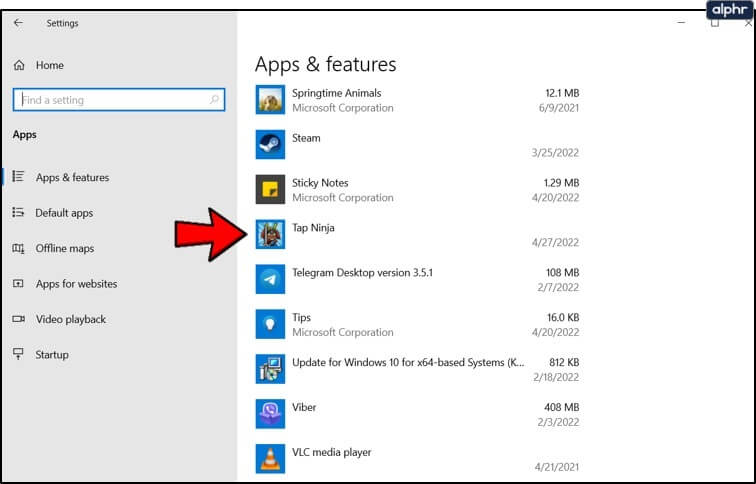Image resolution: width=756 pixels, height=484 pixels.
Task: Select Apps & features in the sidebar
Action: (x=72, y=177)
